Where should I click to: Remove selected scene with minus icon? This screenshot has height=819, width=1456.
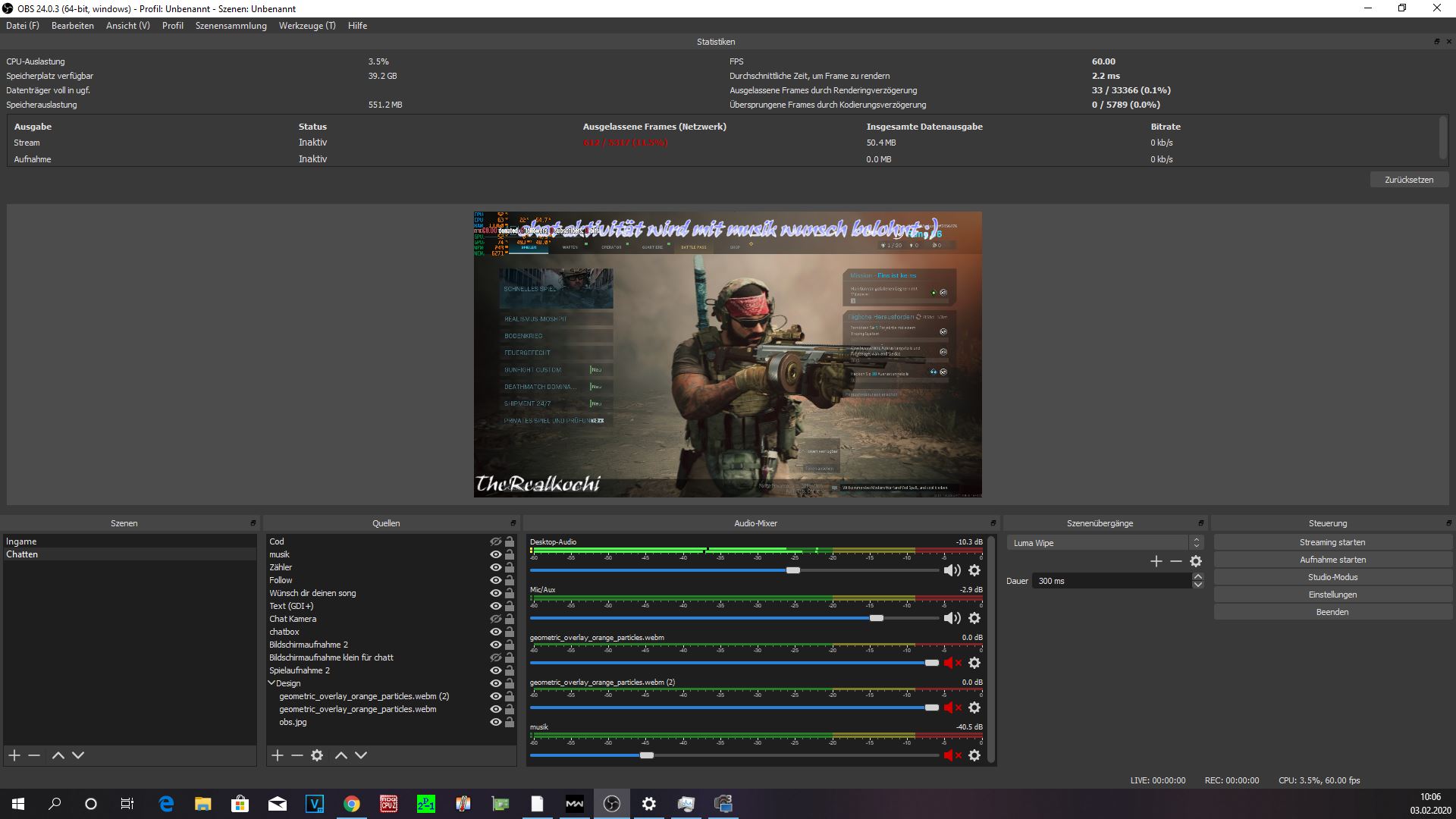[34, 755]
